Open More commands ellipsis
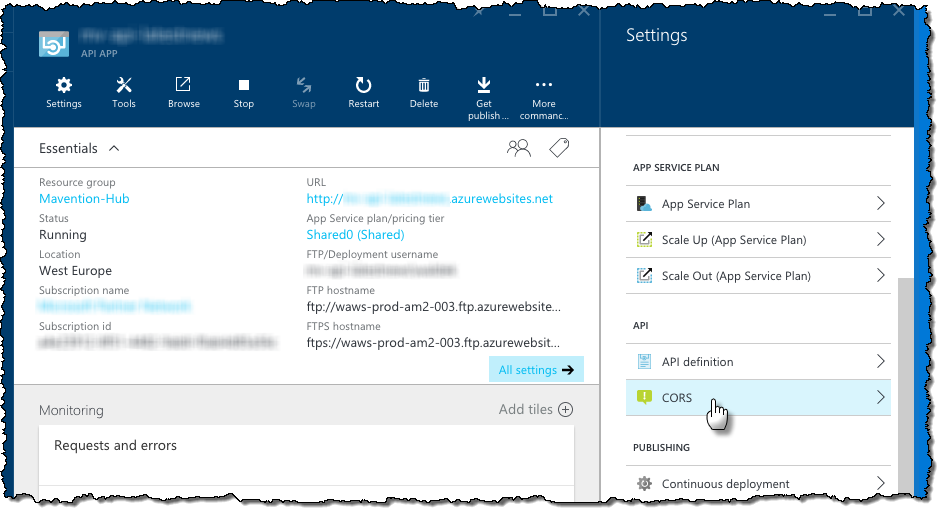This screenshot has height=513, width=943. point(544,85)
